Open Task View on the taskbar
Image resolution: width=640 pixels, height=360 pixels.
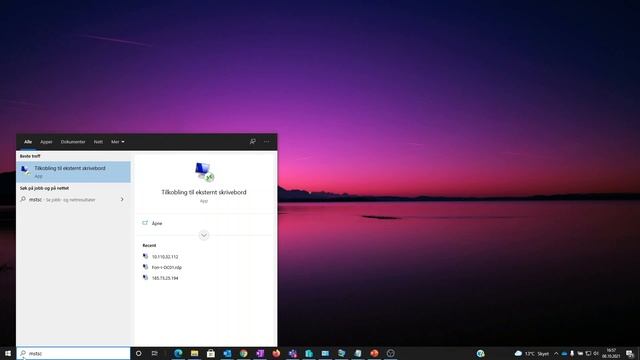point(154,353)
